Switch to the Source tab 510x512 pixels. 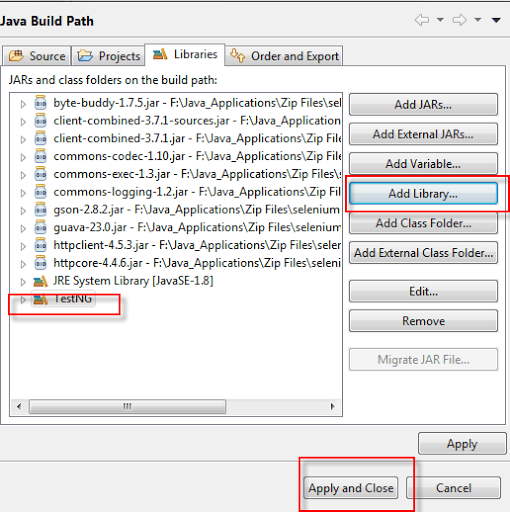click(37, 56)
